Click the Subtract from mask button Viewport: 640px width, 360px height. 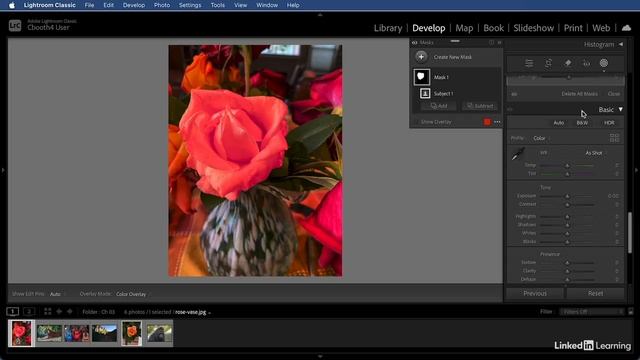480,106
